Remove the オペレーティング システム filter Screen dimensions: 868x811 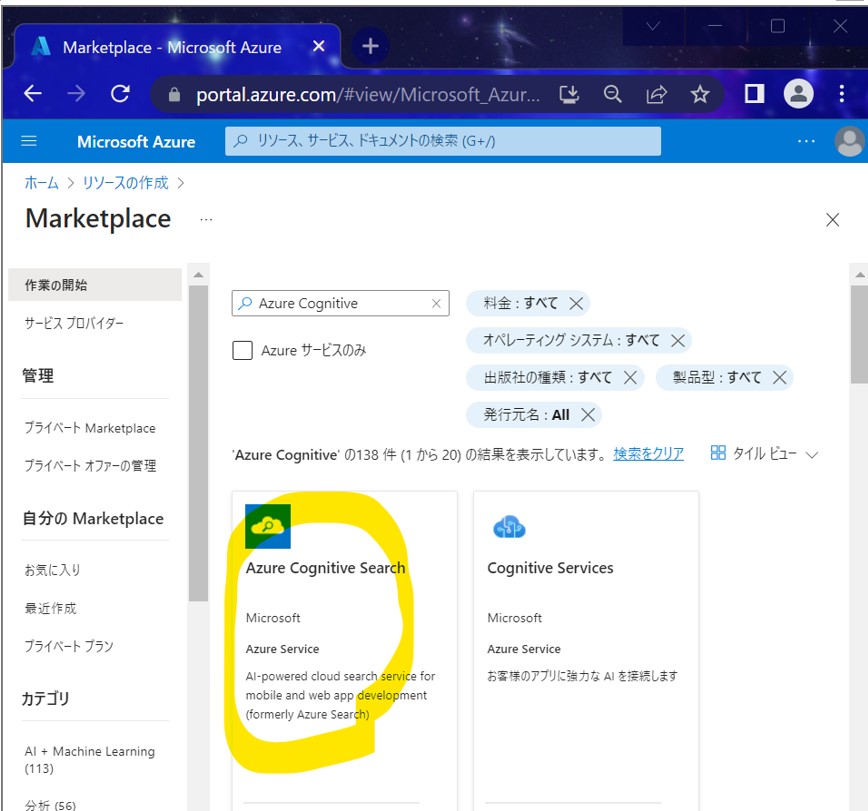[678, 340]
